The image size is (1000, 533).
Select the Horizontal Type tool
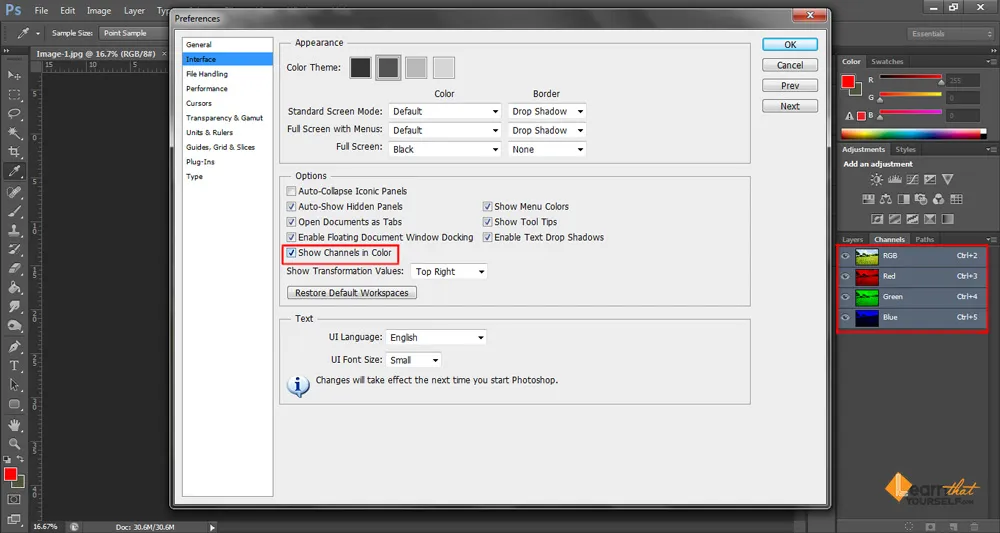coord(14,366)
